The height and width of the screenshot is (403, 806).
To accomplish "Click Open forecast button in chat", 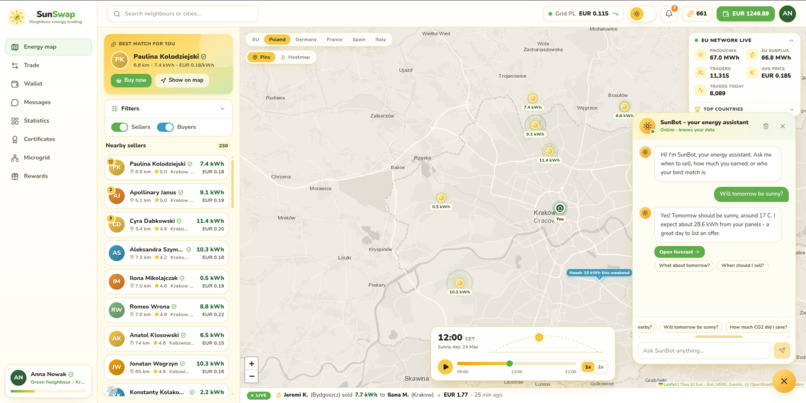I will pyautogui.click(x=679, y=252).
